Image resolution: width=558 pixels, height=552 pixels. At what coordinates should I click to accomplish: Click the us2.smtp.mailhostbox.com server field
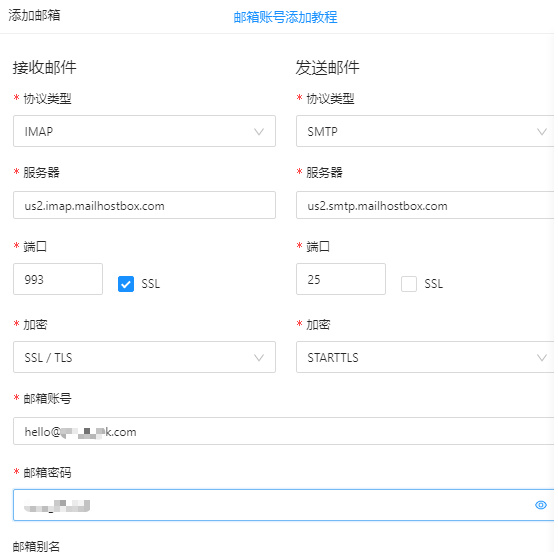coord(425,205)
